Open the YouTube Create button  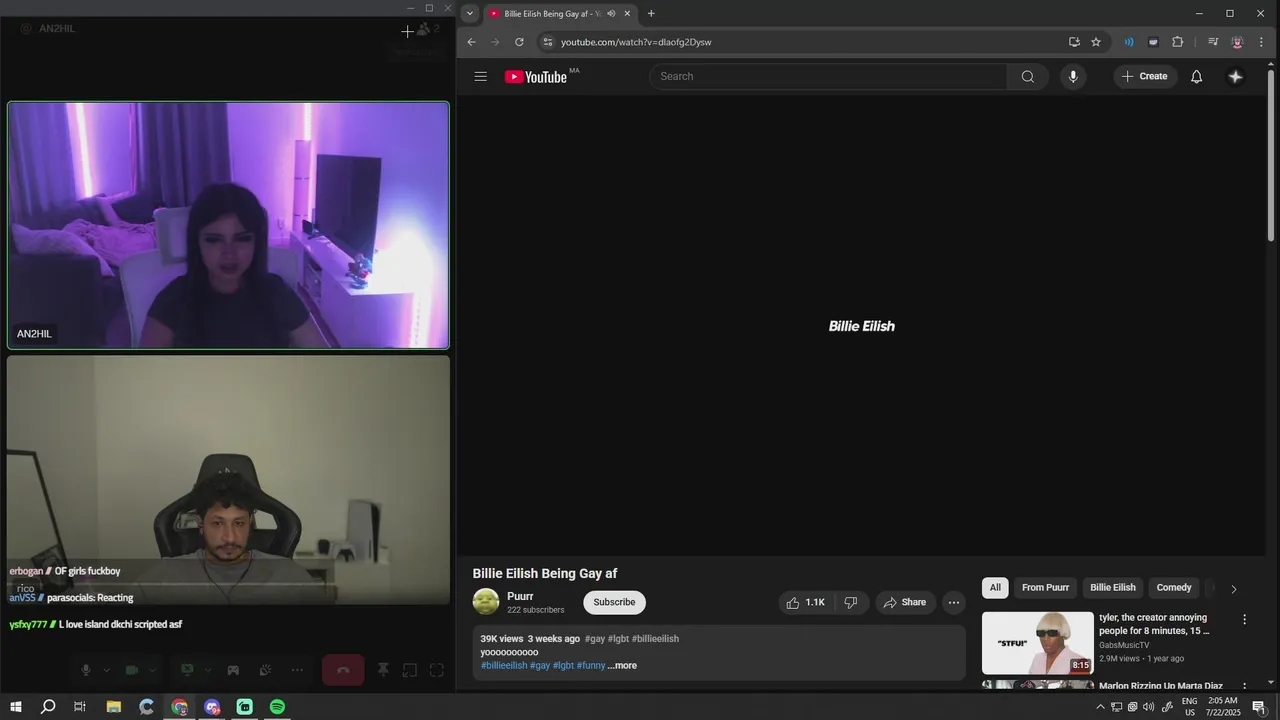coord(1146,76)
